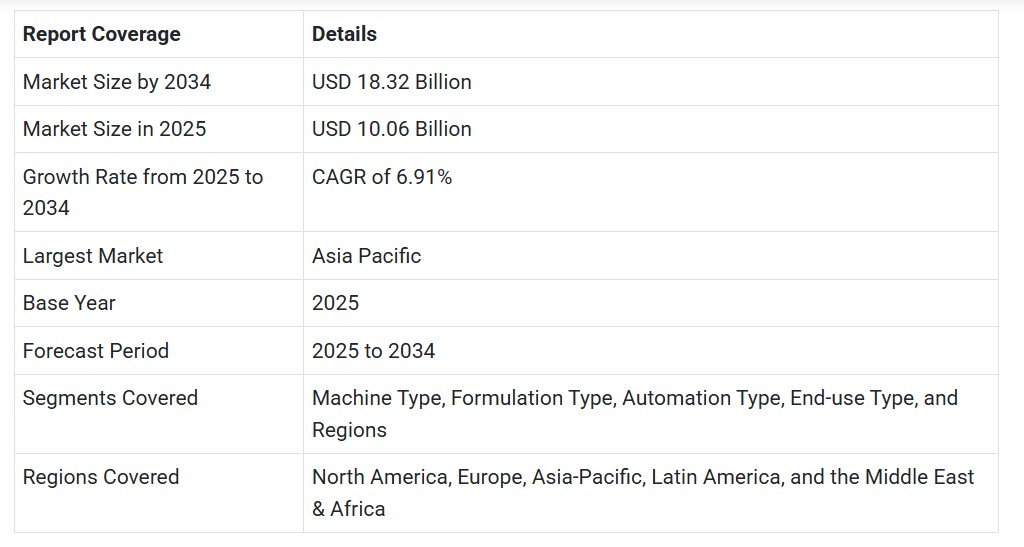Click the Machine Type segments text
1024x547 pixels.
(x=376, y=398)
